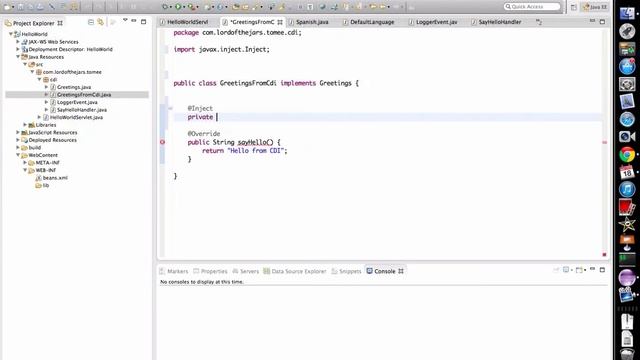This screenshot has height=360, width=640.
Task: Select the Java perspective button
Action: coord(595,7)
